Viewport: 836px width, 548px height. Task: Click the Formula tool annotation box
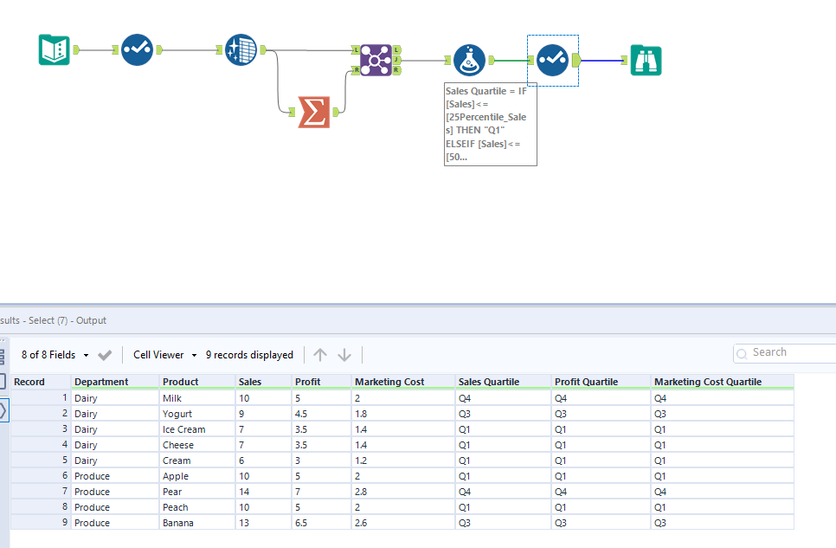point(490,124)
